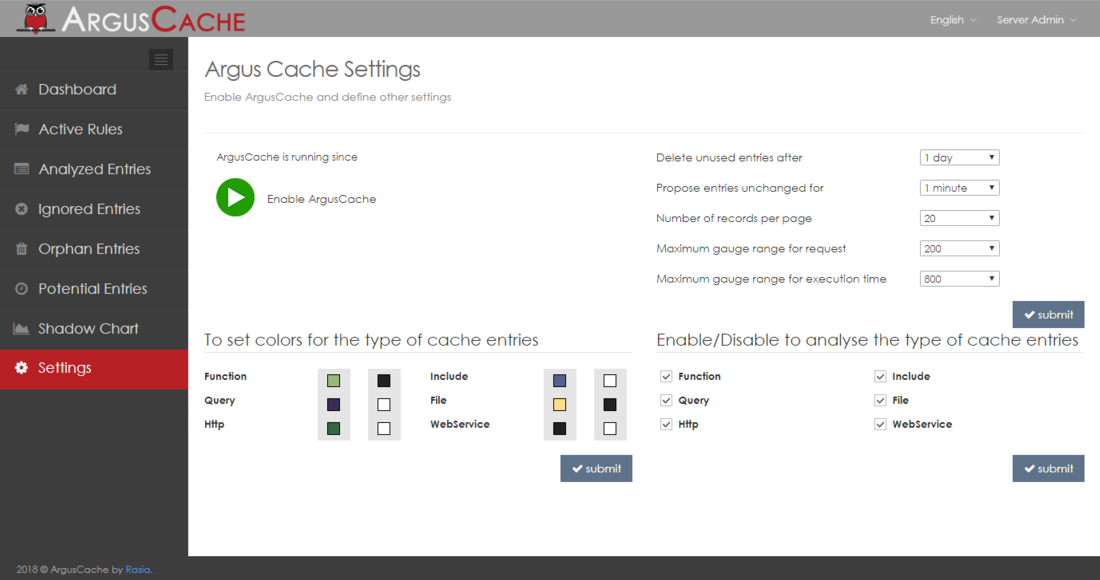Open the Rasia link in footer
Viewport: 1100px width, 580px height.
point(138,569)
